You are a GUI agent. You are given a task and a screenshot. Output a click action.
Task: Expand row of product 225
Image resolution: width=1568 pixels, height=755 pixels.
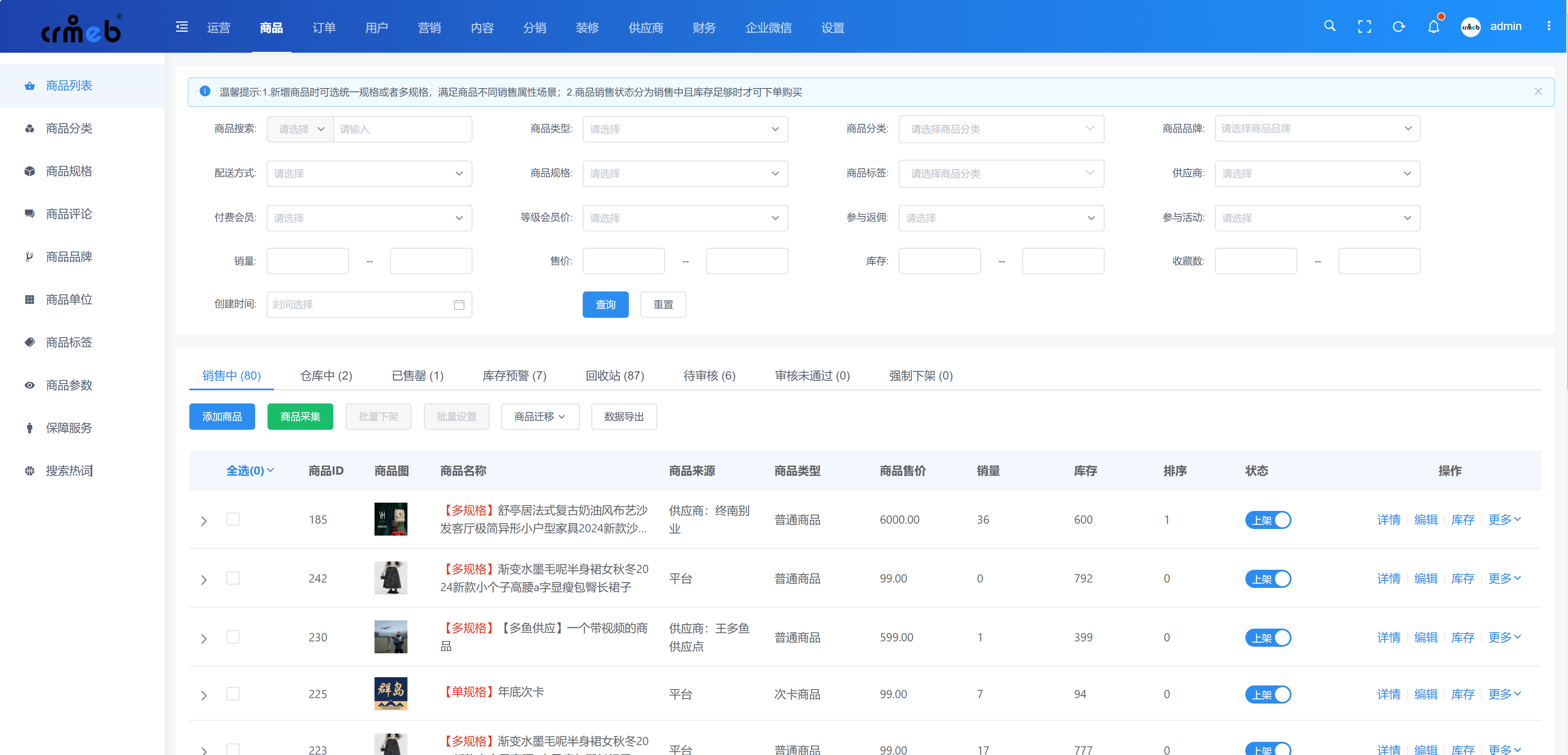click(x=204, y=695)
